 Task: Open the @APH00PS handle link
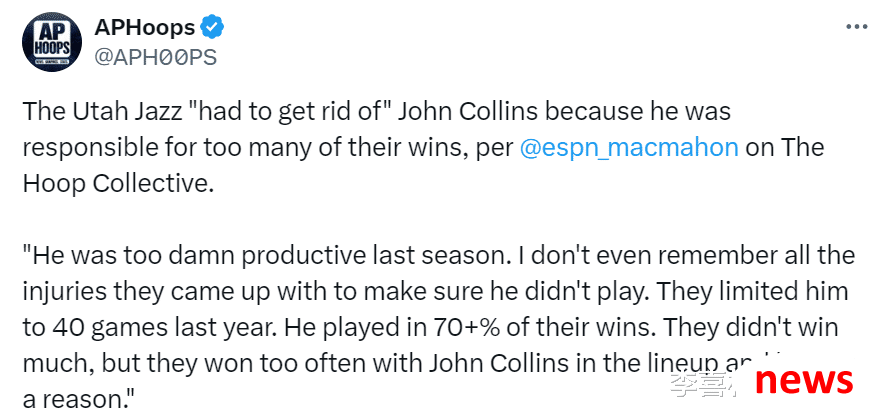tap(155, 58)
